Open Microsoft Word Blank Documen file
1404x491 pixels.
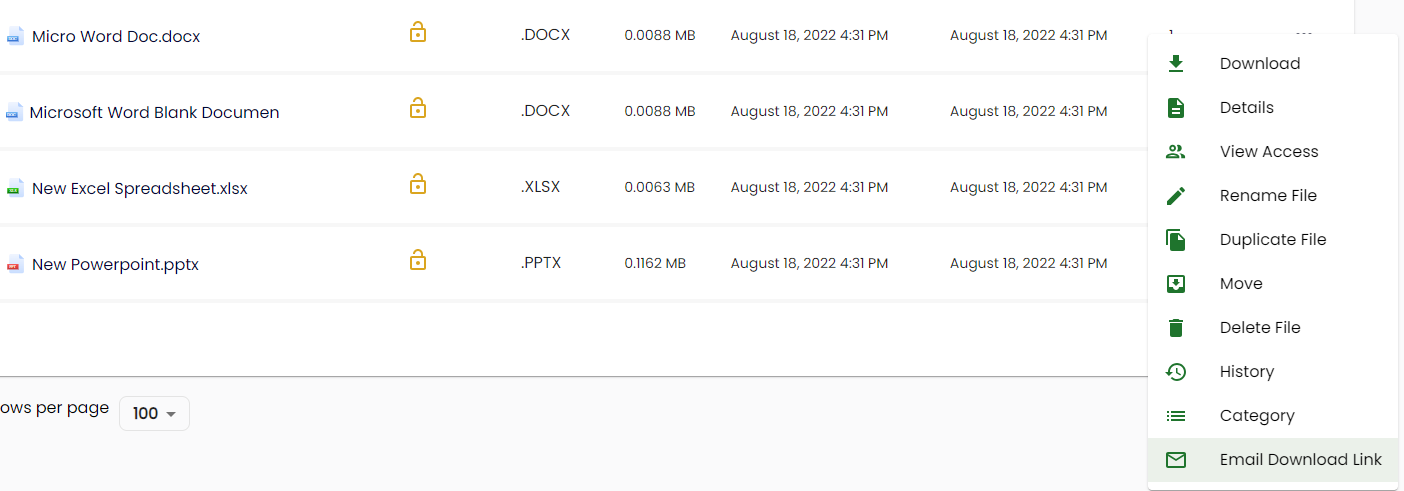[x=154, y=112]
